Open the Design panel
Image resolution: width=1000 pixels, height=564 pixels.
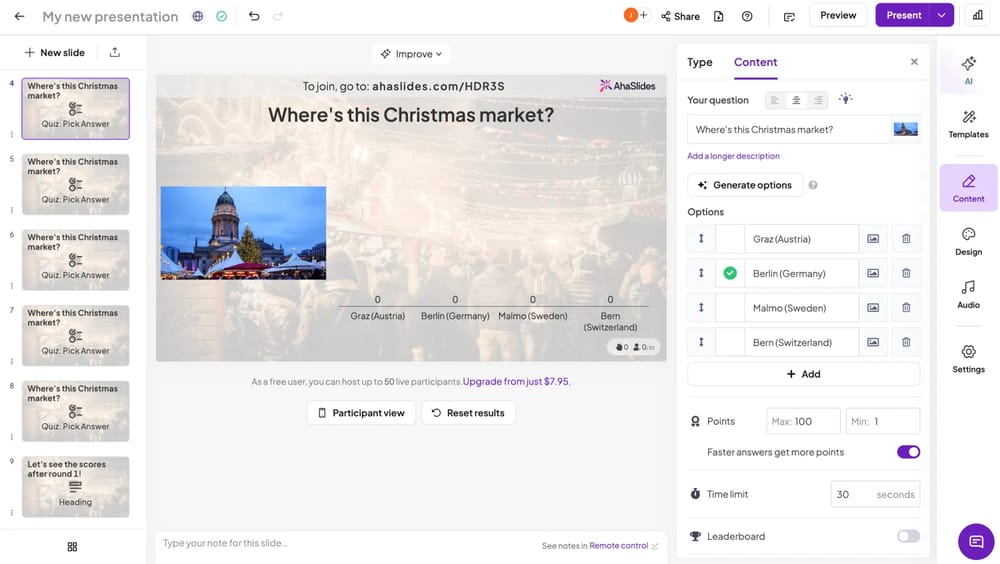point(968,241)
